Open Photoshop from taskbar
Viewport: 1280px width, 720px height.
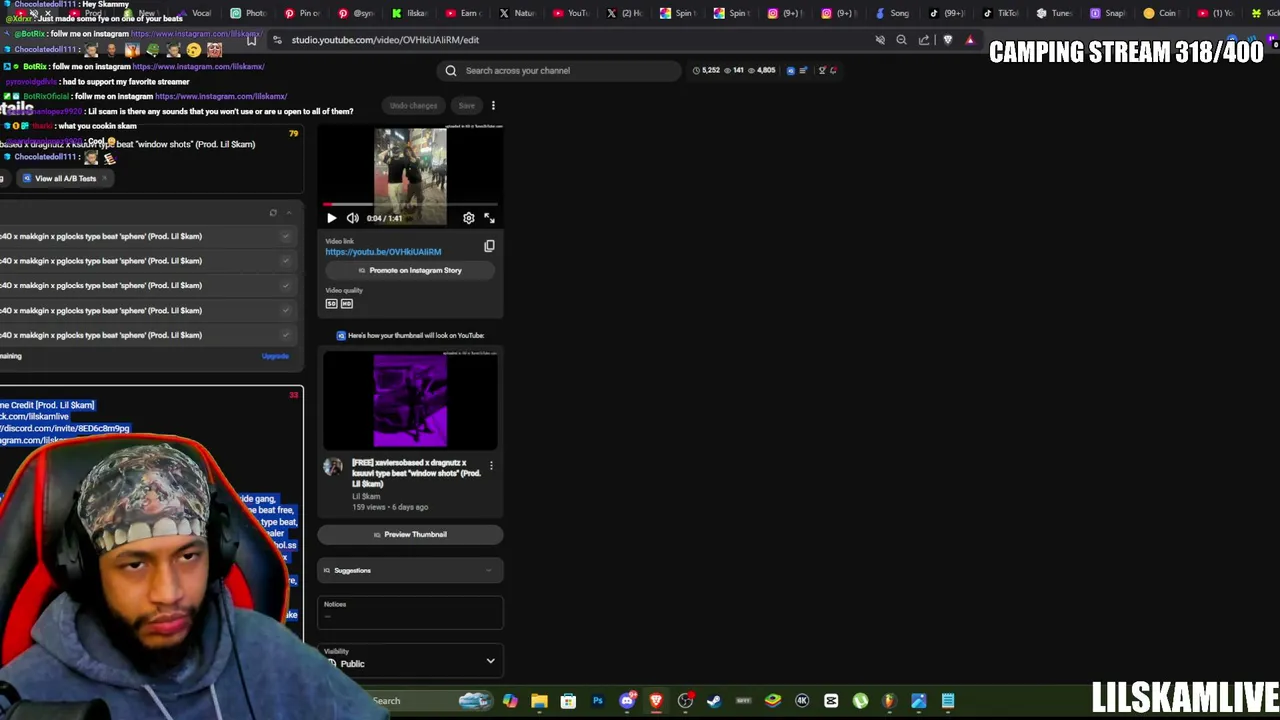coord(598,701)
